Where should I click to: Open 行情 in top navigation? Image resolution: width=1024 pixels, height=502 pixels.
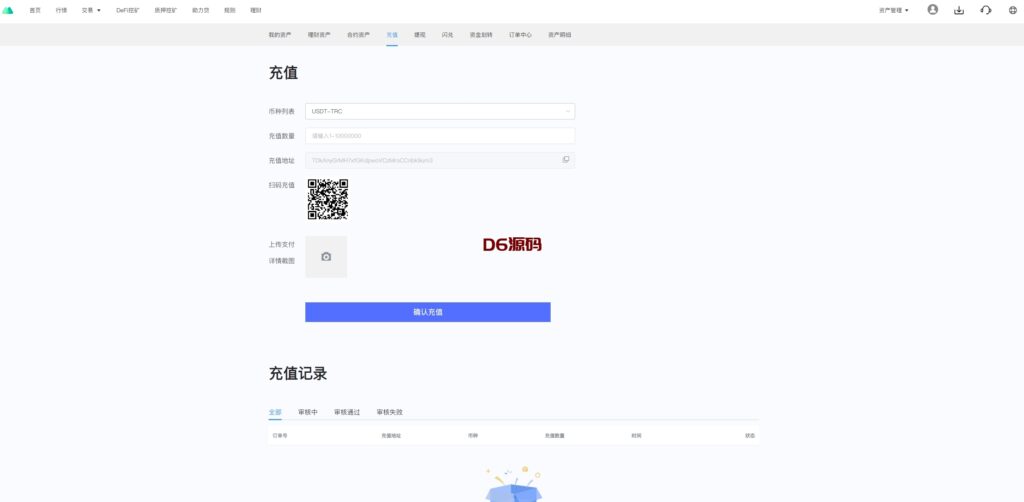(61, 10)
